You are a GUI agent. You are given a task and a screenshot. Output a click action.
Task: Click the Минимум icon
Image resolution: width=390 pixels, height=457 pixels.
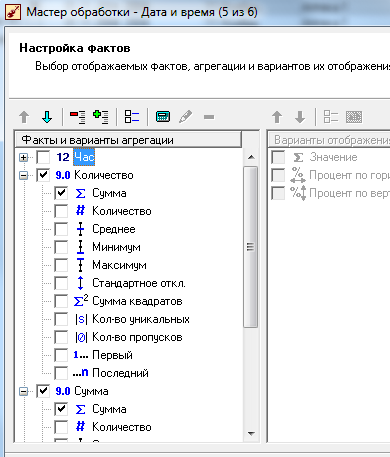click(80, 247)
